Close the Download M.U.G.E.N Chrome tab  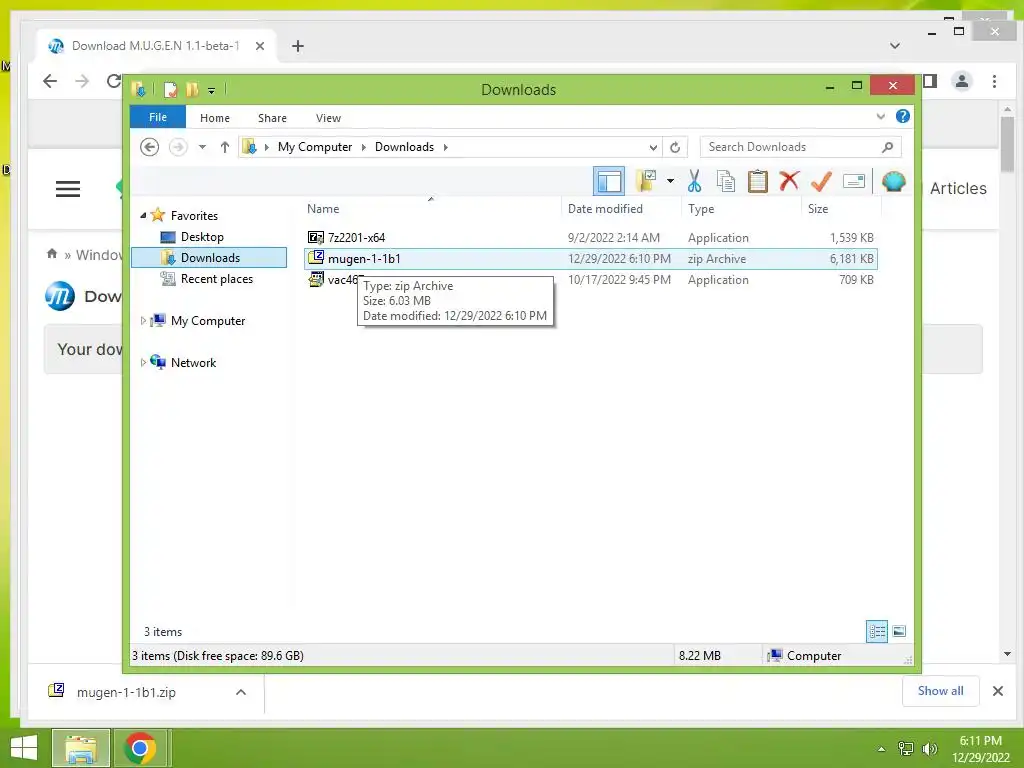pyautogui.click(x=260, y=46)
